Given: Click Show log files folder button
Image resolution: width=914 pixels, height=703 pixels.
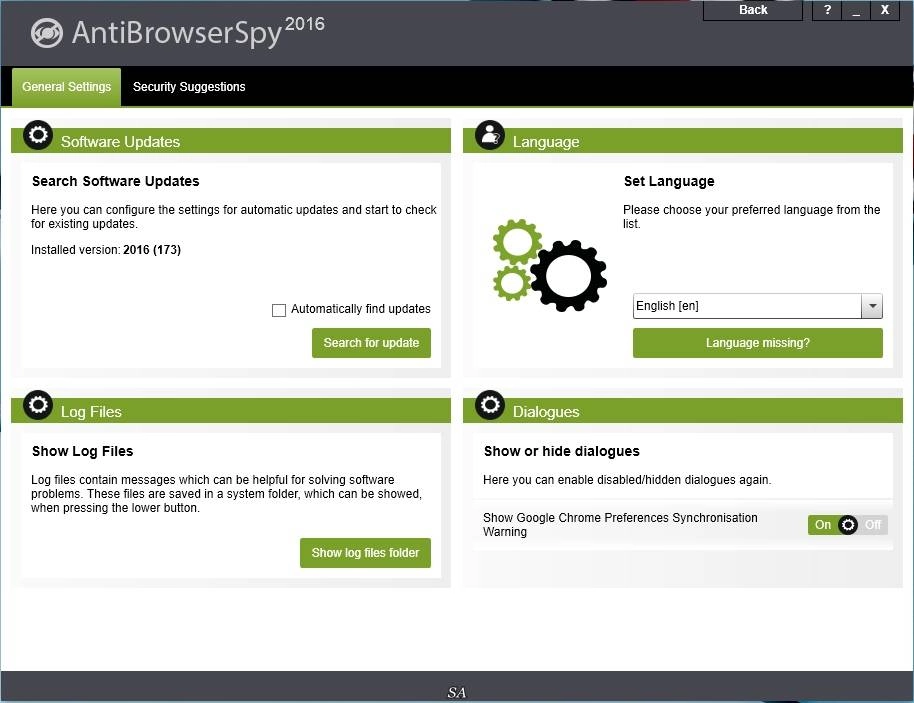Looking at the screenshot, I should pyautogui.click(x=365, y=553).
